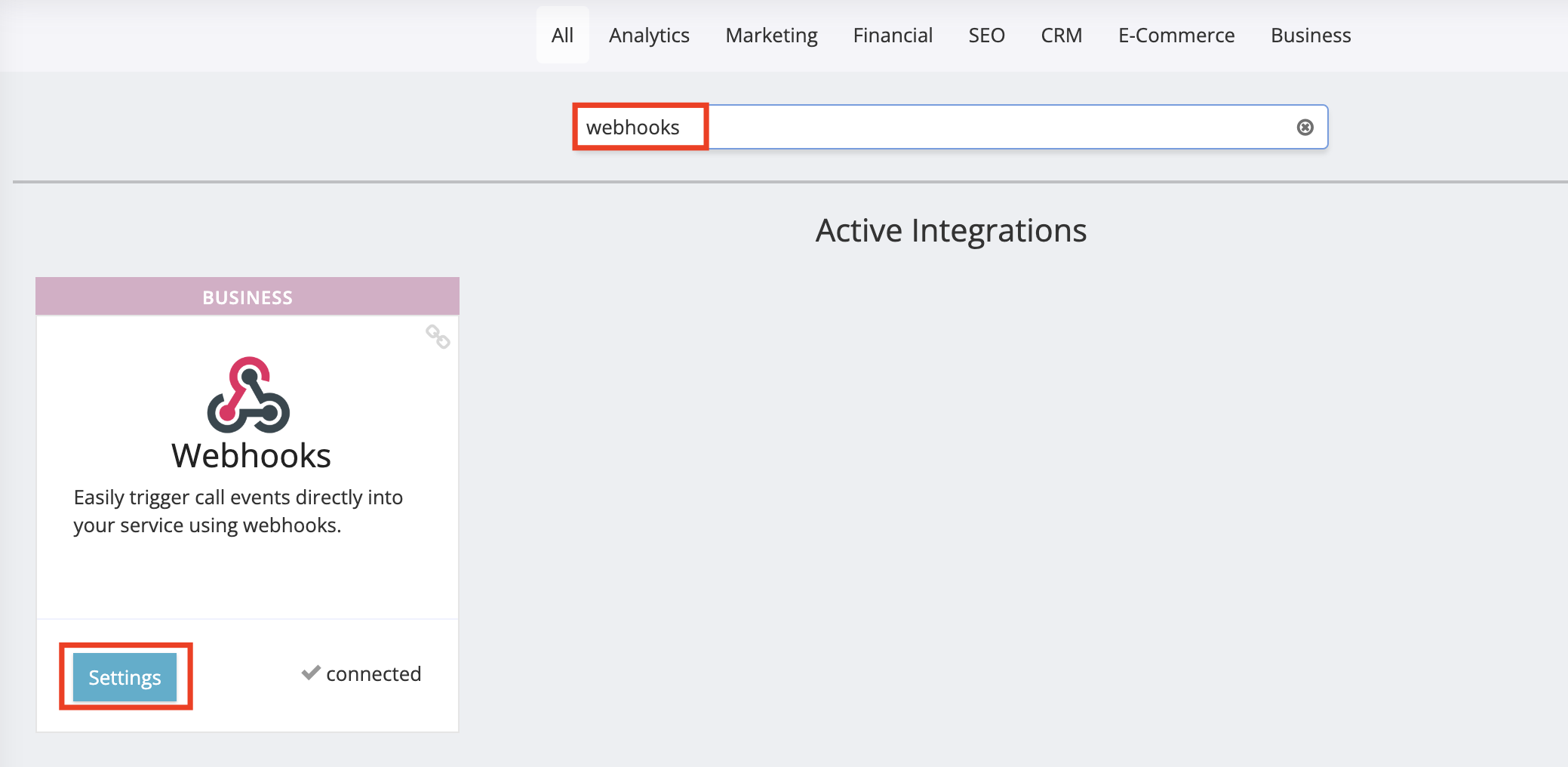Open the E-Commerce tab
The width and height of the screenshot is (1568, 767).
pos(1176,35)
